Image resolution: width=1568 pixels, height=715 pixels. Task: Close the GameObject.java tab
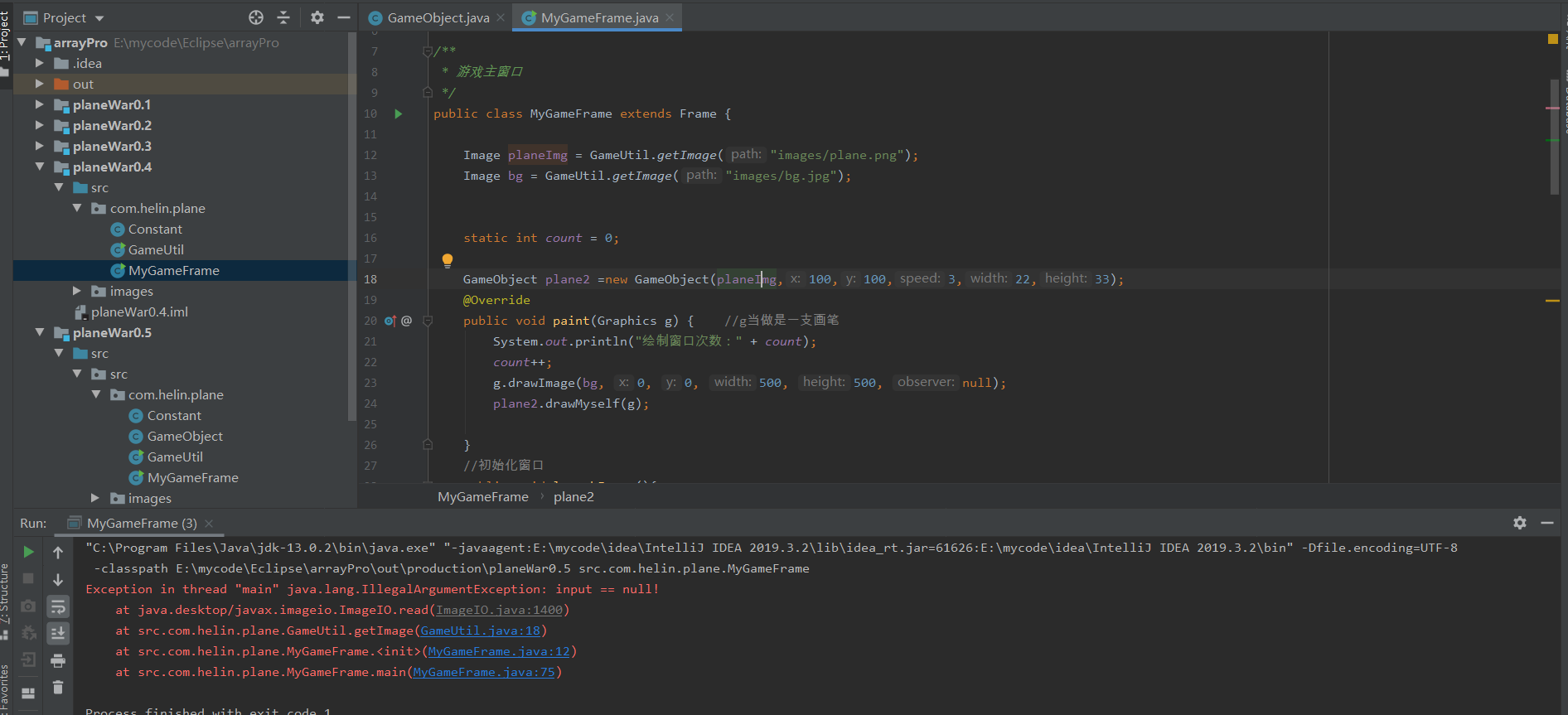pos(501,17)
